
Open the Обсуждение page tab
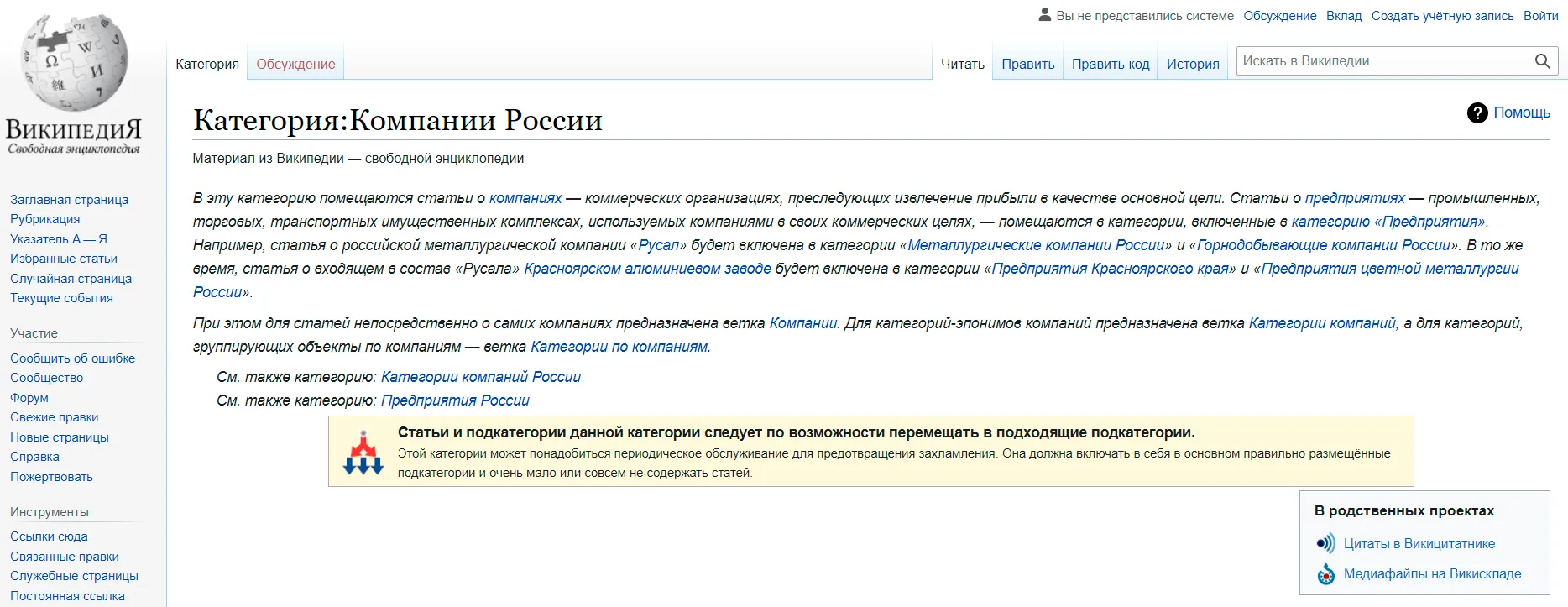coord(295,64)
